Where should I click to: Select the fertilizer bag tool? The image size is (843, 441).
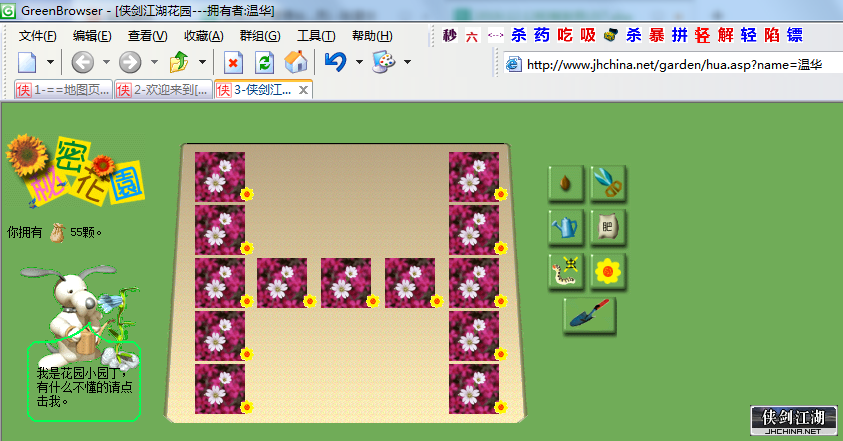coord(608,227)
